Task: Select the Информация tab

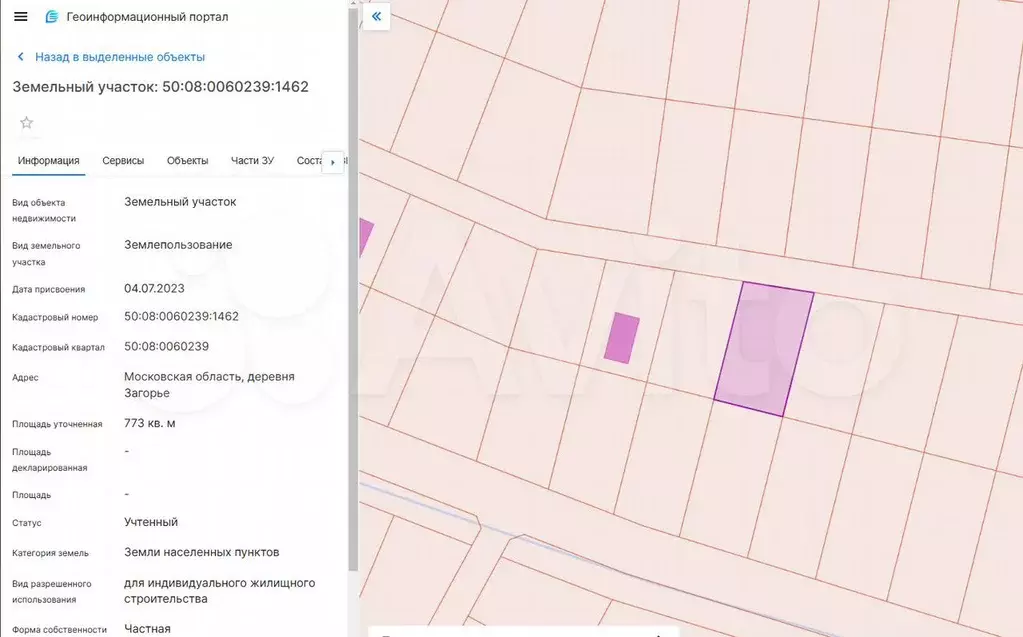Action: [x=48, y=161]
